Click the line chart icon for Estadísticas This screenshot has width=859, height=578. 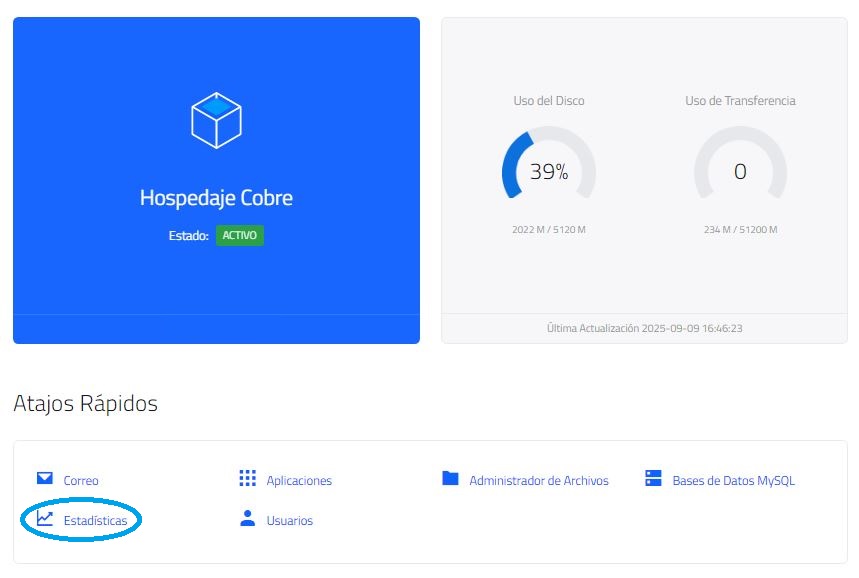point(45,519)
